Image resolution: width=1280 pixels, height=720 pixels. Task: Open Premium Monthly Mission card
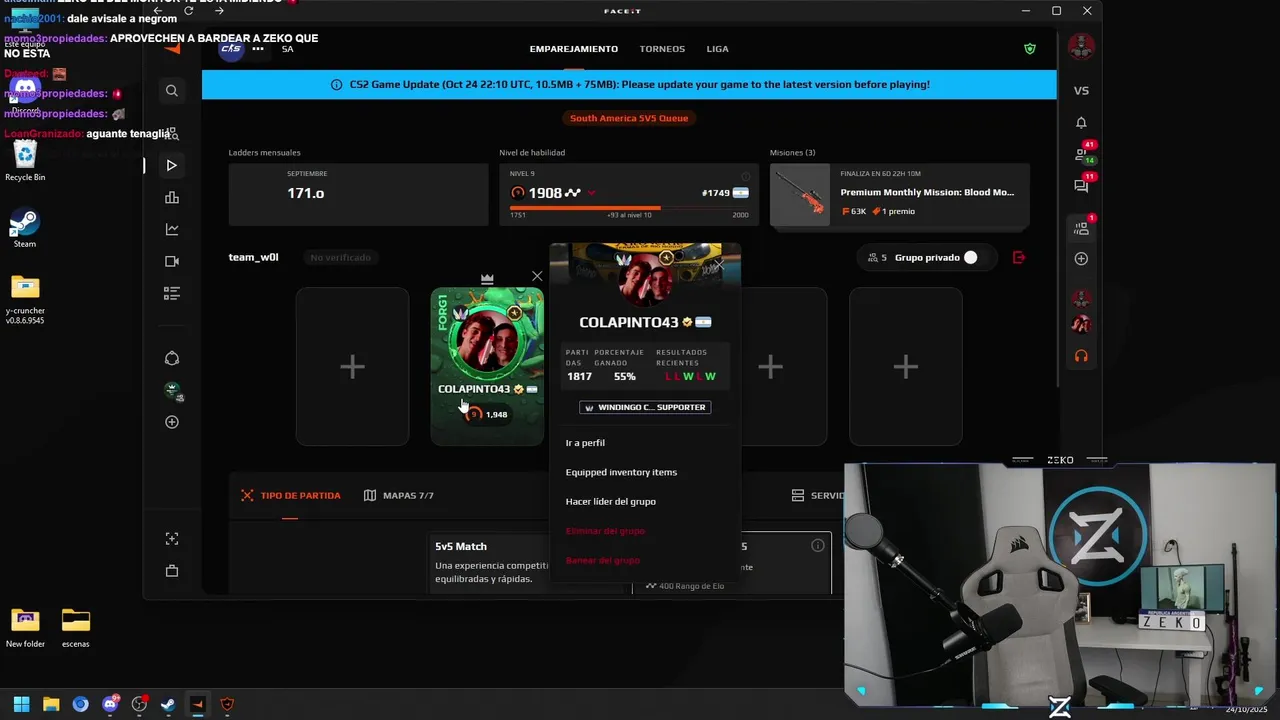pos(900,195)
